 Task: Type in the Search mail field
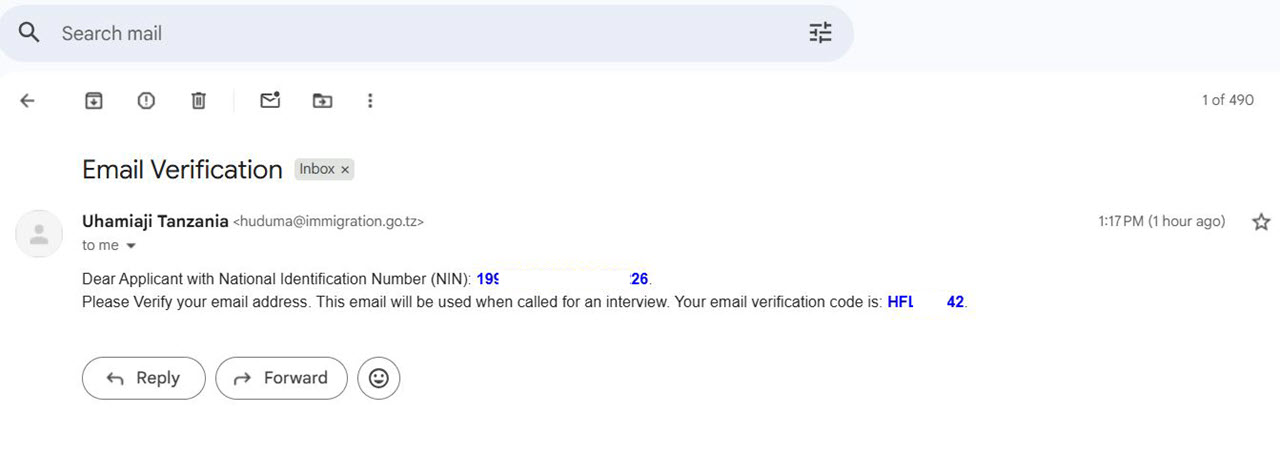pyautogui.click(x=400, y=33)
